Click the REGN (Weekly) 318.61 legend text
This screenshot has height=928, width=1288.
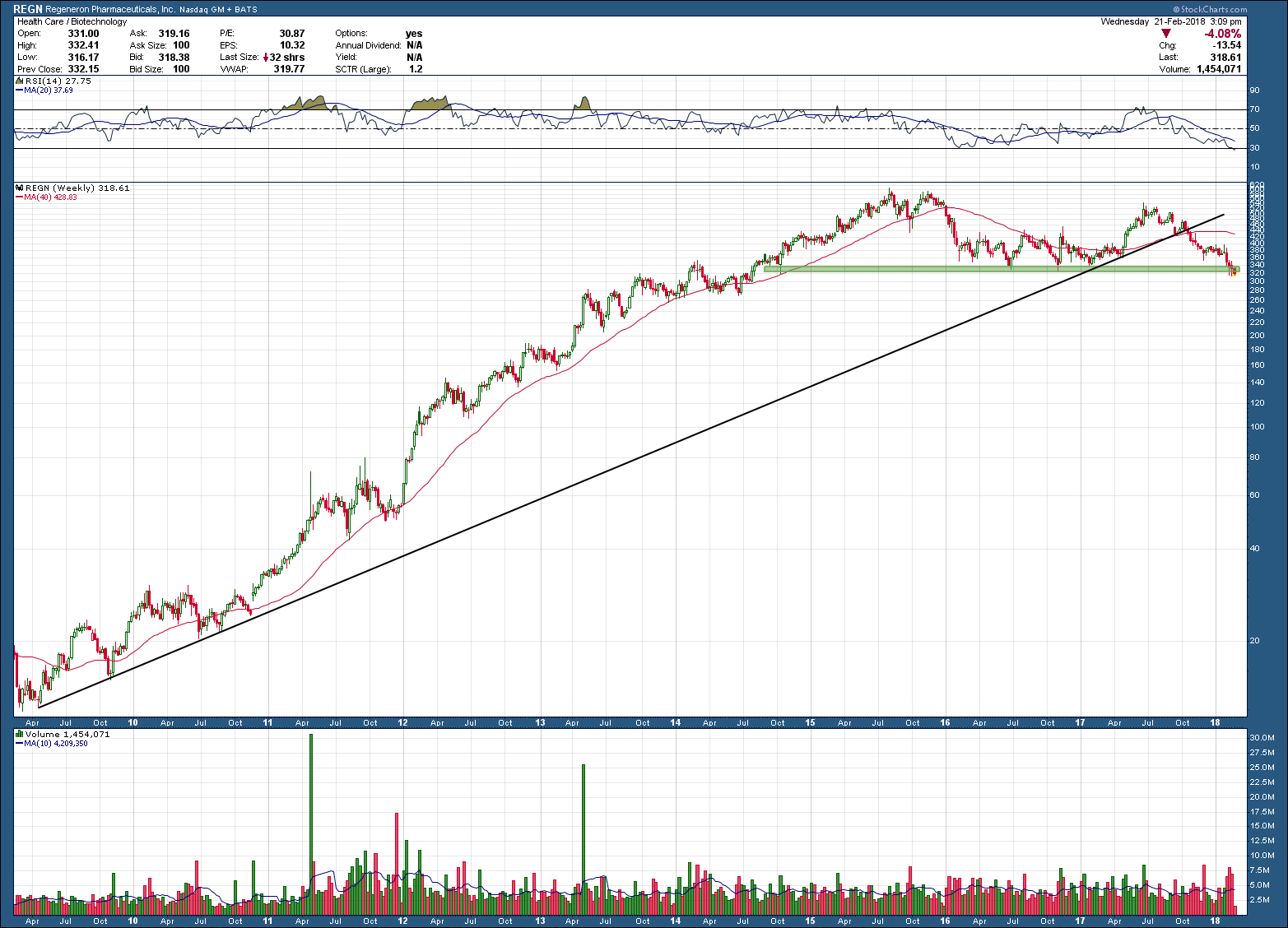(77, 188)
